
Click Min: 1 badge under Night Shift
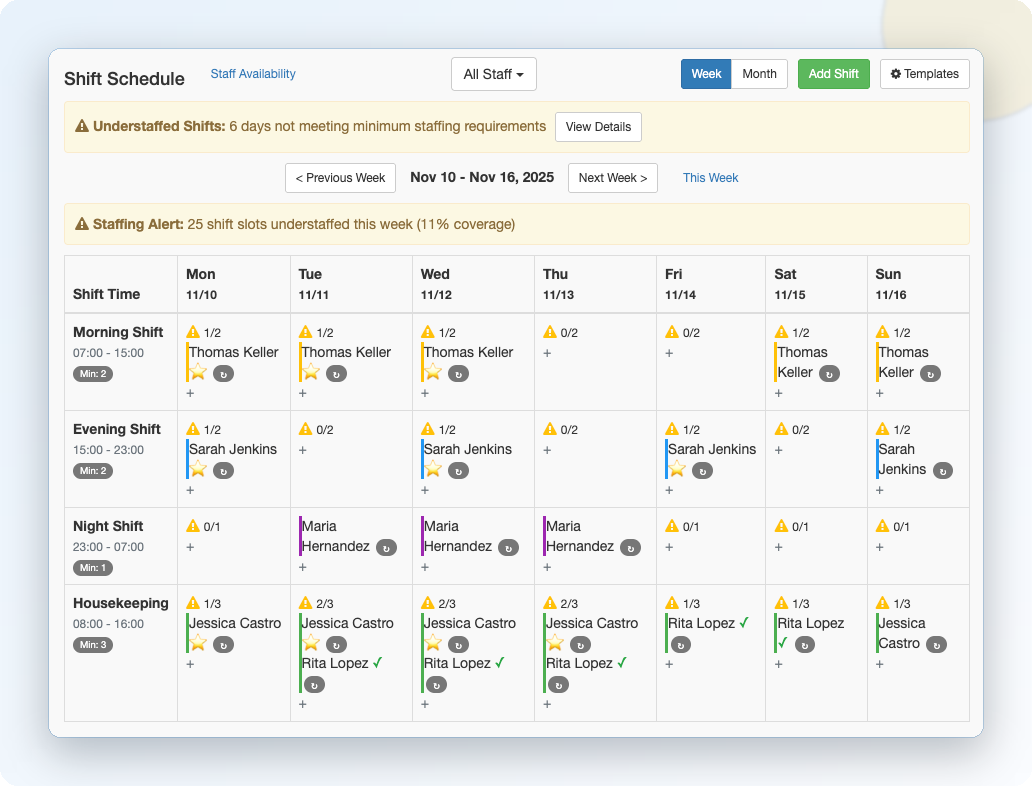click(93, 567)
